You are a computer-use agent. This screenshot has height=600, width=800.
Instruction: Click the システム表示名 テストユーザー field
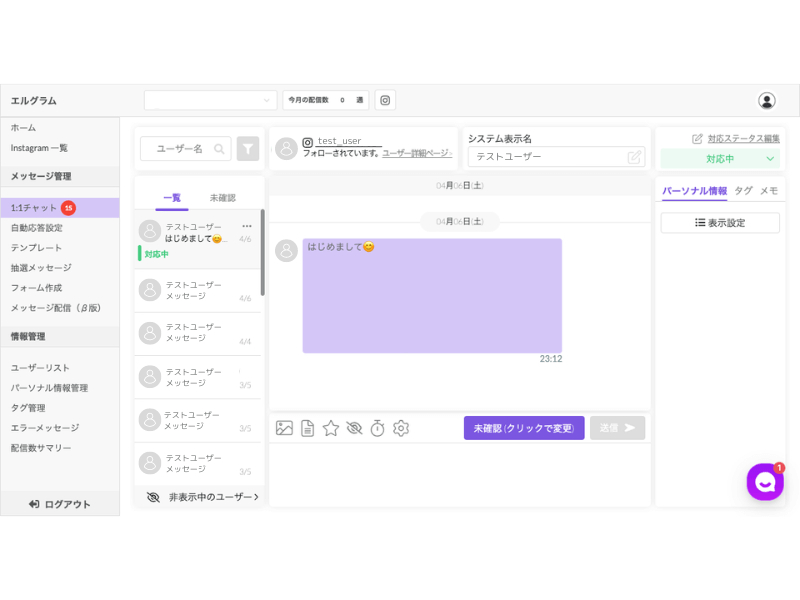557,157
